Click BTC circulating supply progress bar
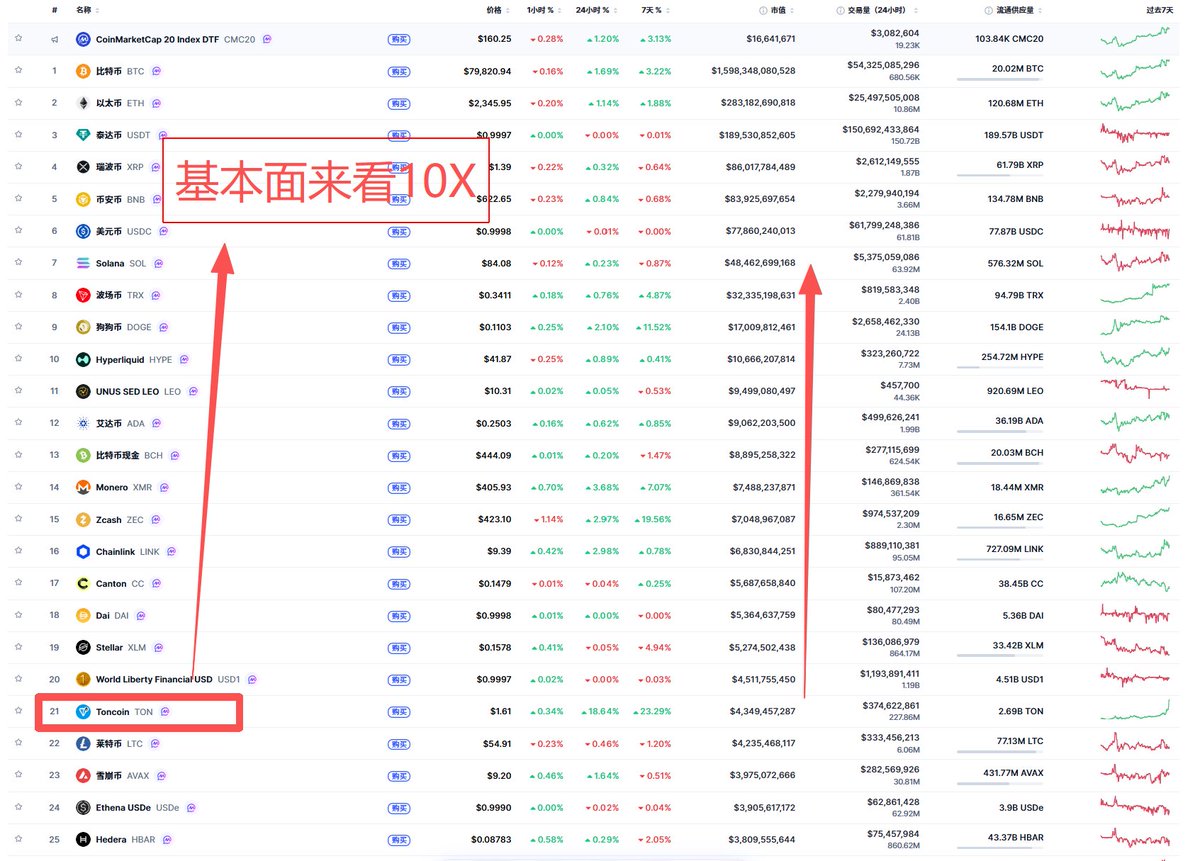1200x861 pixels. point(1000,79)
